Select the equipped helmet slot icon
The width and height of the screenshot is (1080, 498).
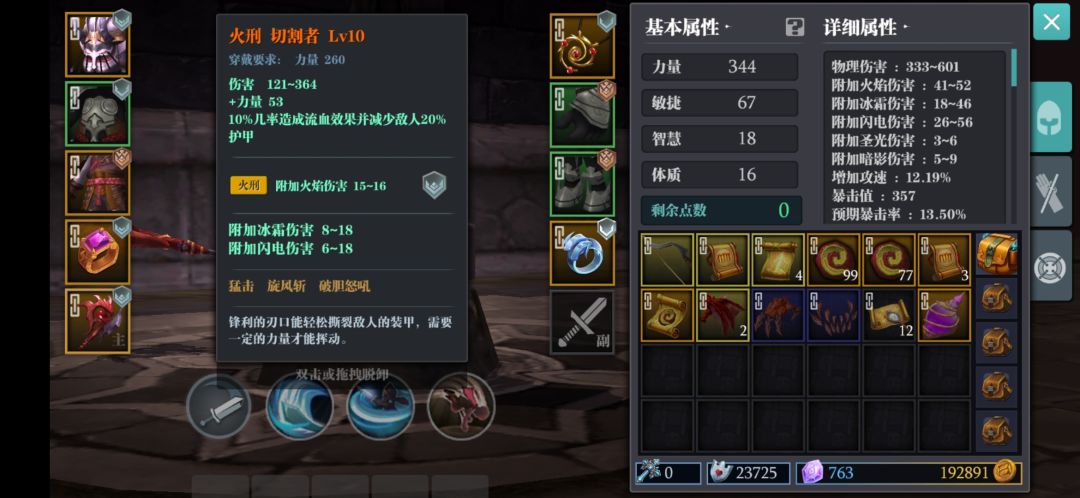[98, 44]
